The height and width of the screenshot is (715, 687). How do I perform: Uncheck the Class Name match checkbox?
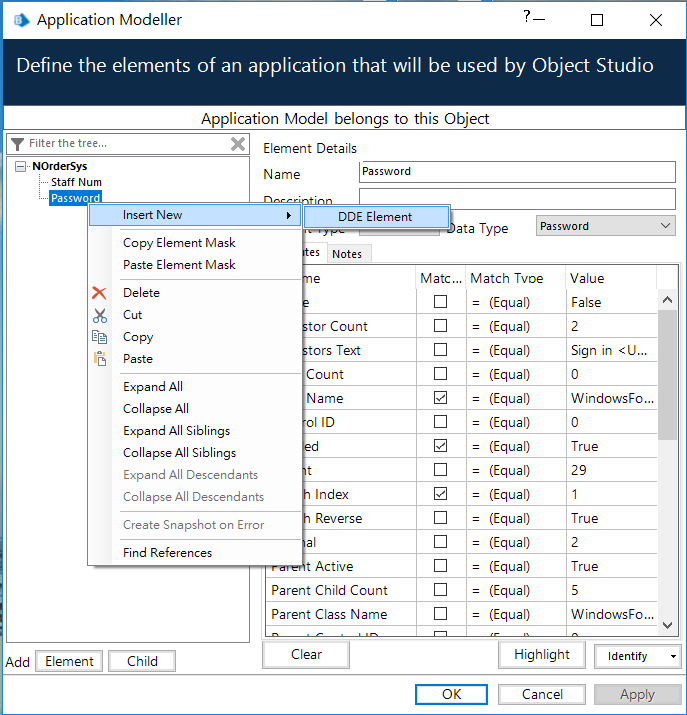coord(440,398)
